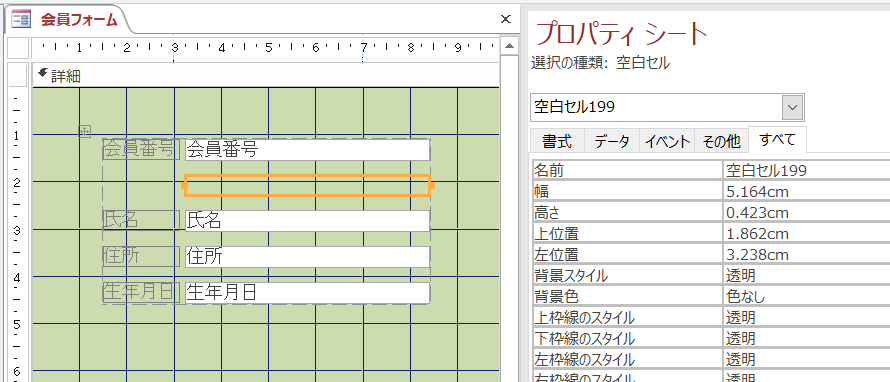Switch to the その他 tab
890x382 pixels.
coord(721,141)
